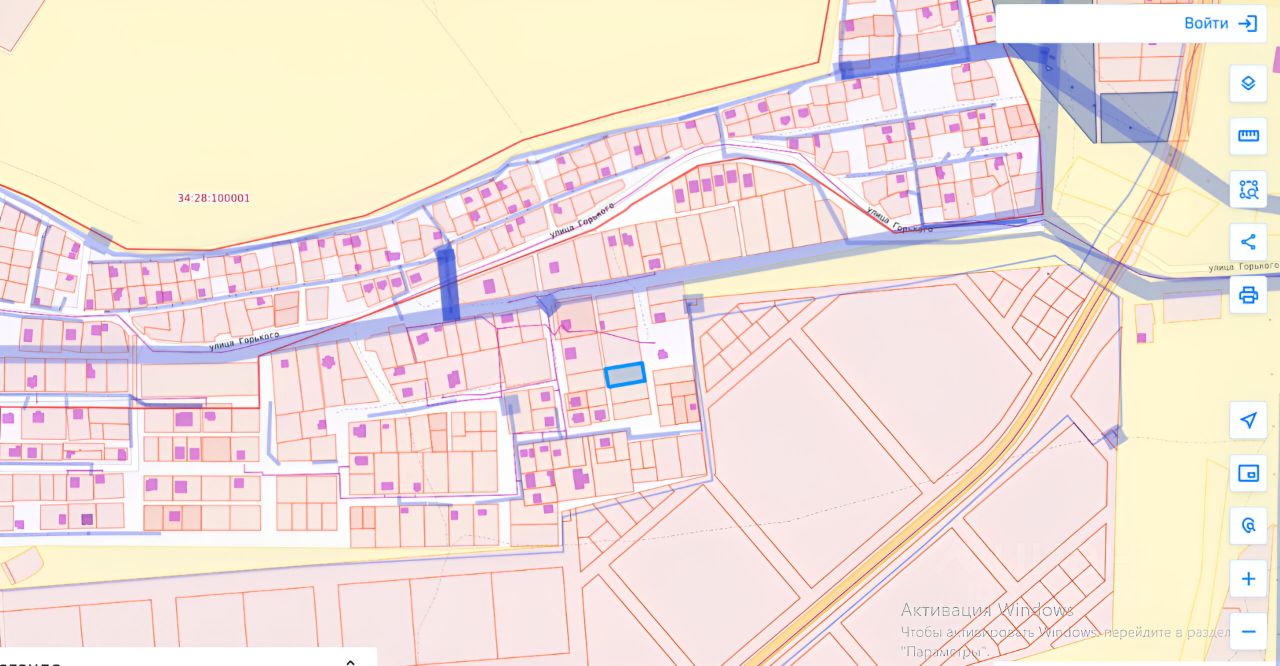Screen dimensions: 1280x666
Task: Share the current map view
Action: (1248, 242)
